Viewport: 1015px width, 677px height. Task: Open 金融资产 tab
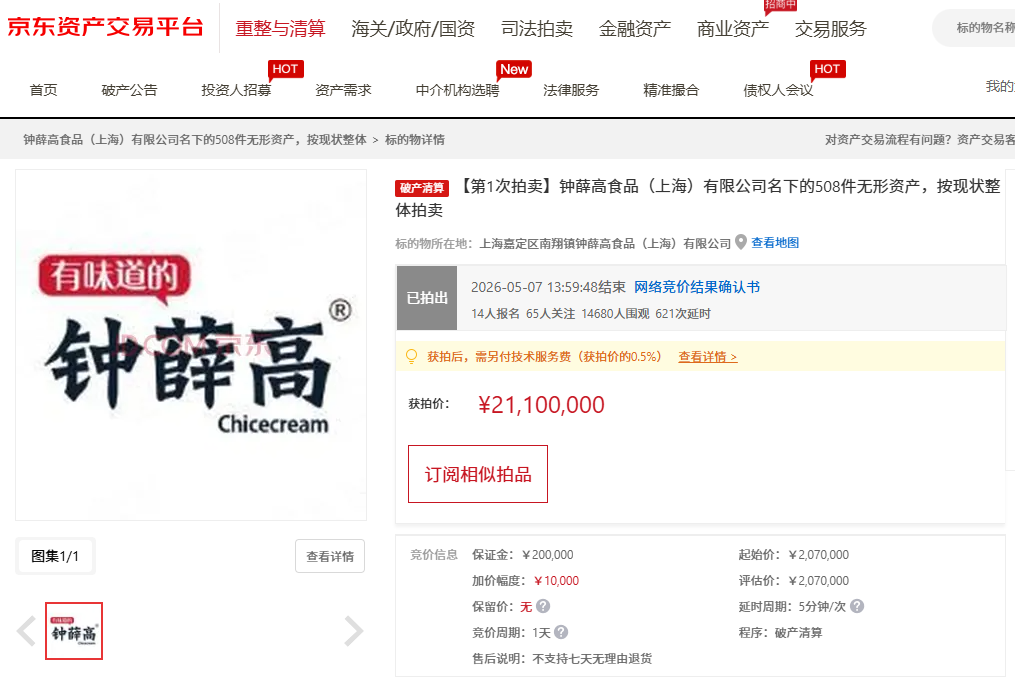(635, 28)
